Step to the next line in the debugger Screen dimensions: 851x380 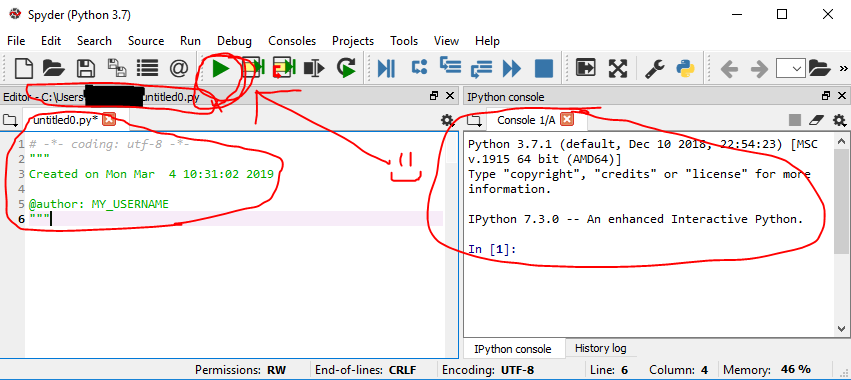click(419, 67)
